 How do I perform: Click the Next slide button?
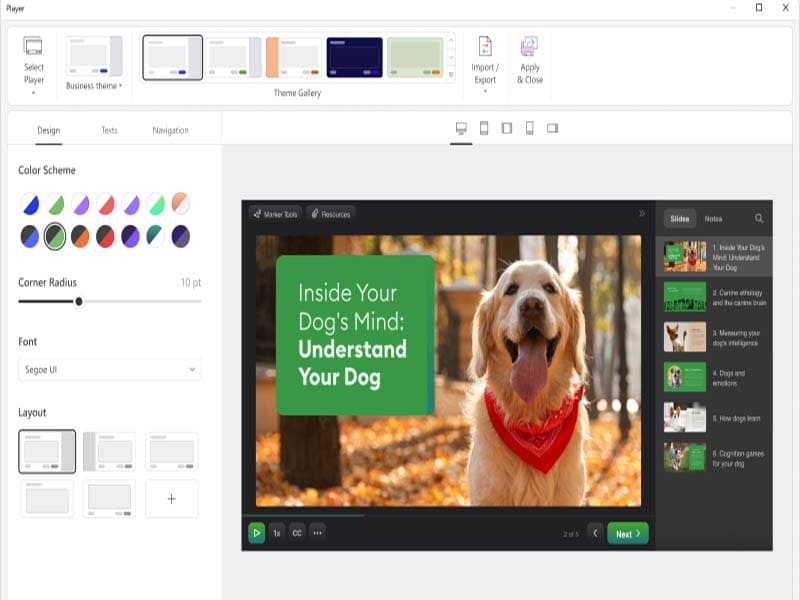pos(627,533)
